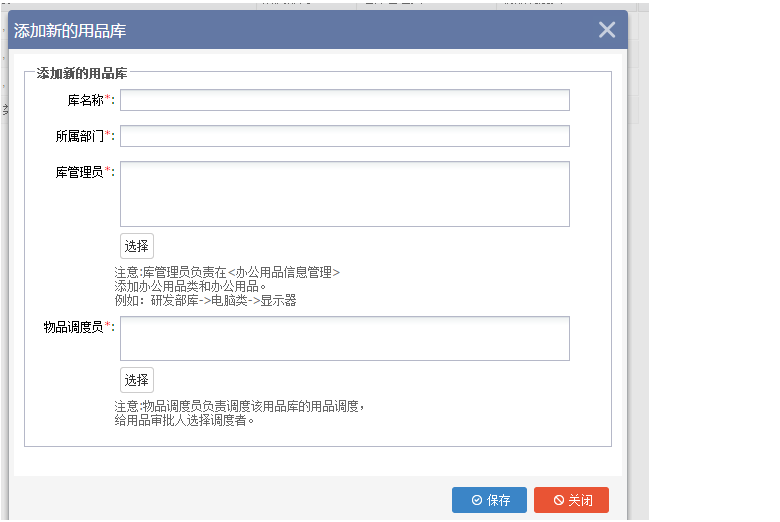Viewport: 780px width, 522px height.
Task: Open 选择 picker for 物品调度员
Action: point(137,380)
